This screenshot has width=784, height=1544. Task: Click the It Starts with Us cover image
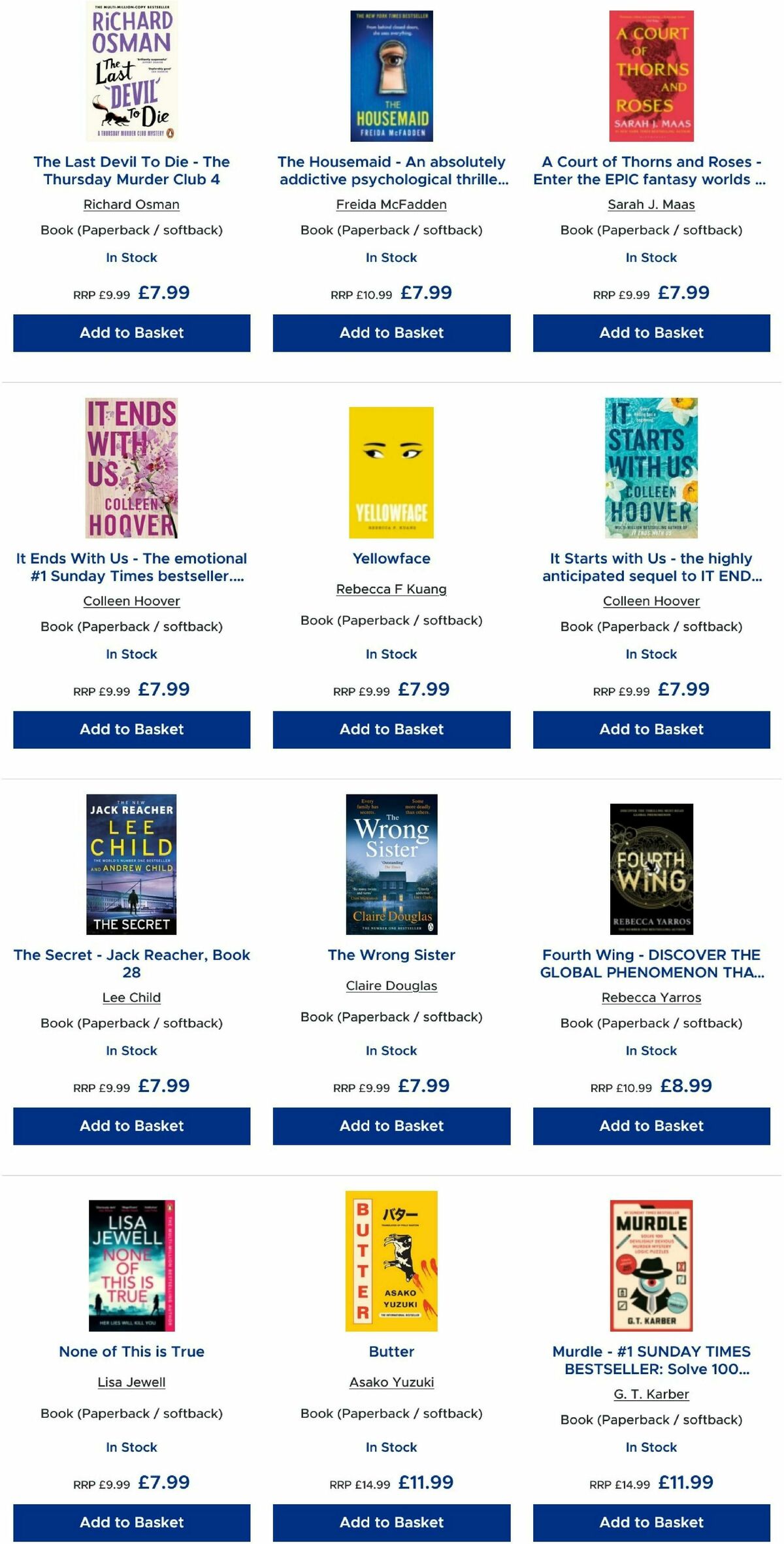click(x=651, y=468)
